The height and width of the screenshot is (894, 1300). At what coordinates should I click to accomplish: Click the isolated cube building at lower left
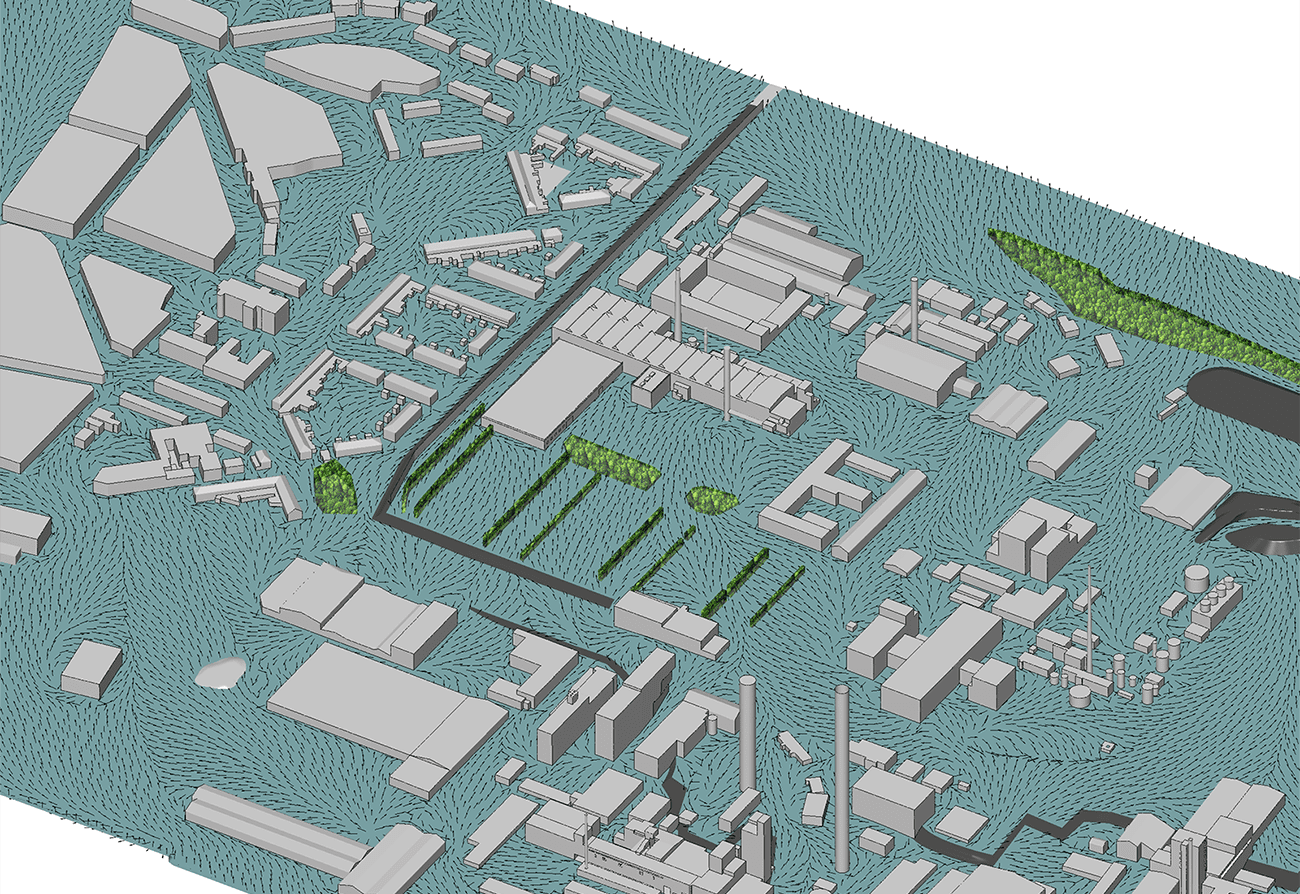click(91, 668)
